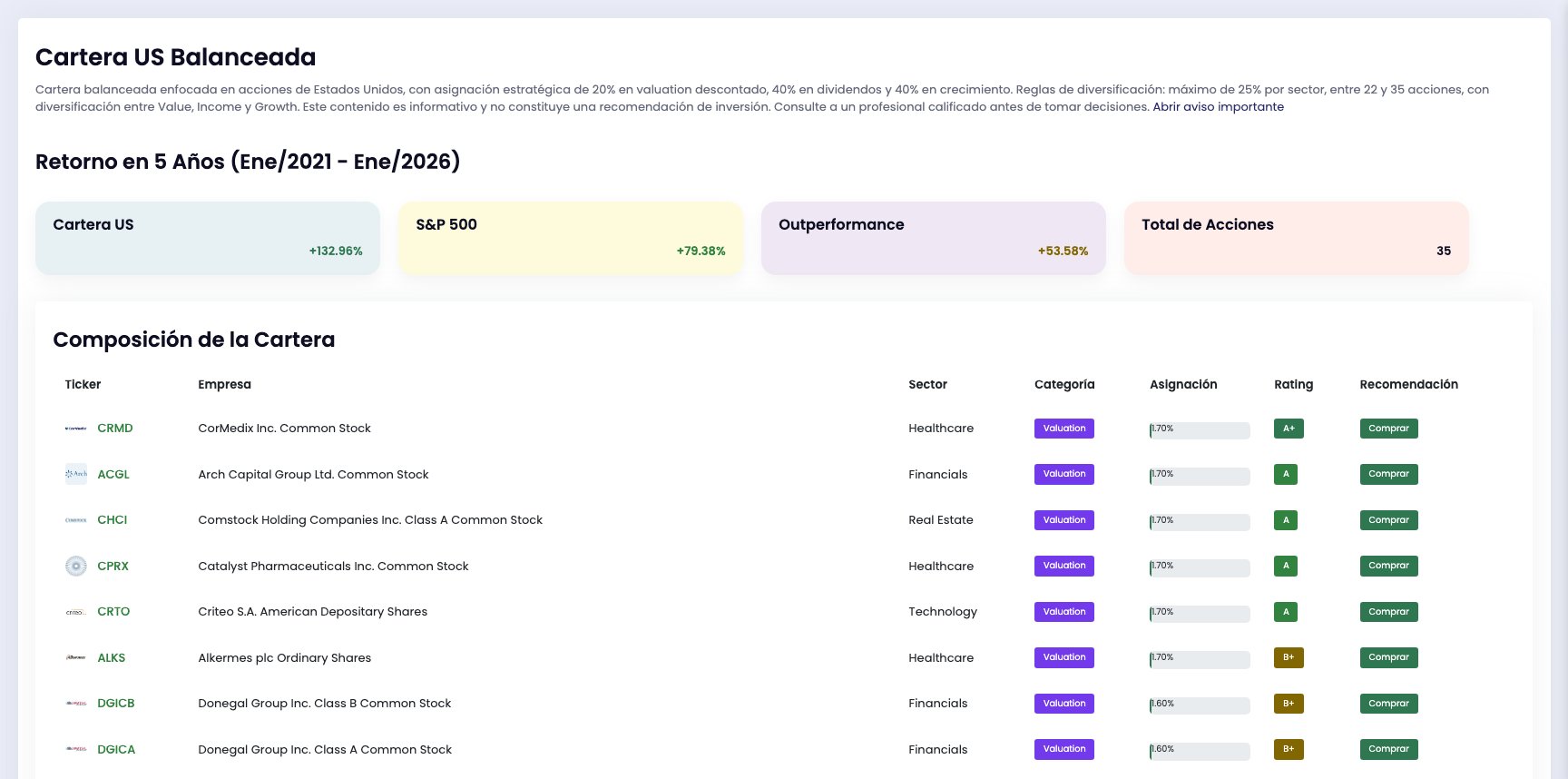Open the 'Abrir aviso importante' link
This screenshot has width=1568, height=779.
pyautogui.click(x=1218, y=107)
